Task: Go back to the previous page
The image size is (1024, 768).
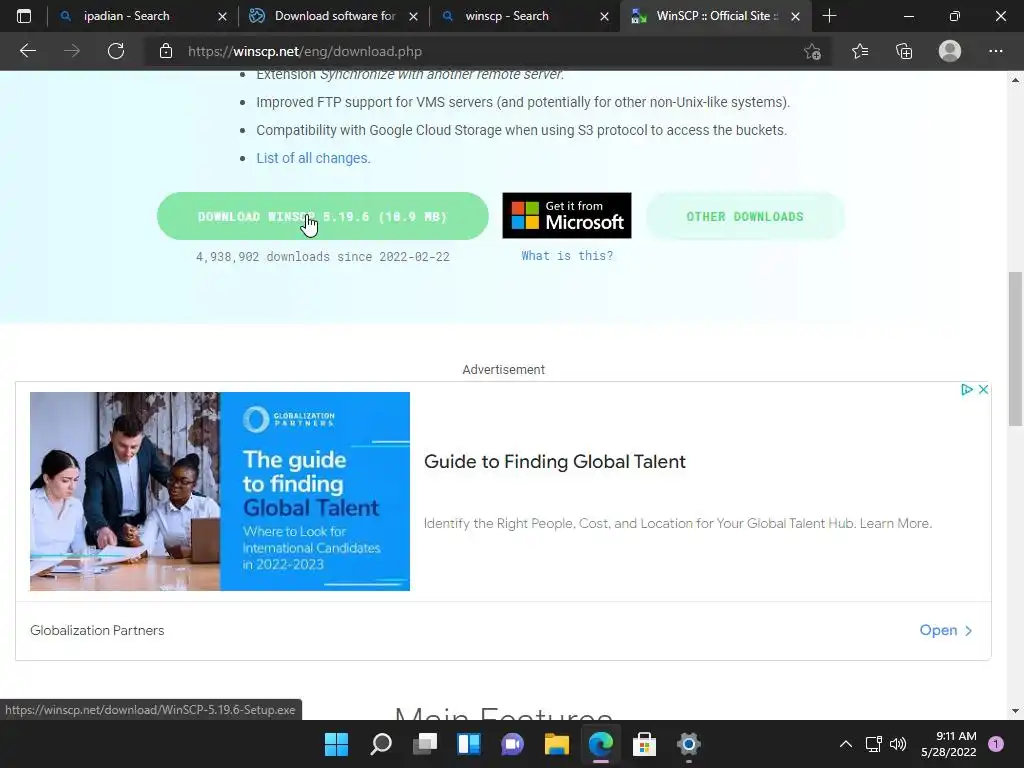Action: point(27,51)
